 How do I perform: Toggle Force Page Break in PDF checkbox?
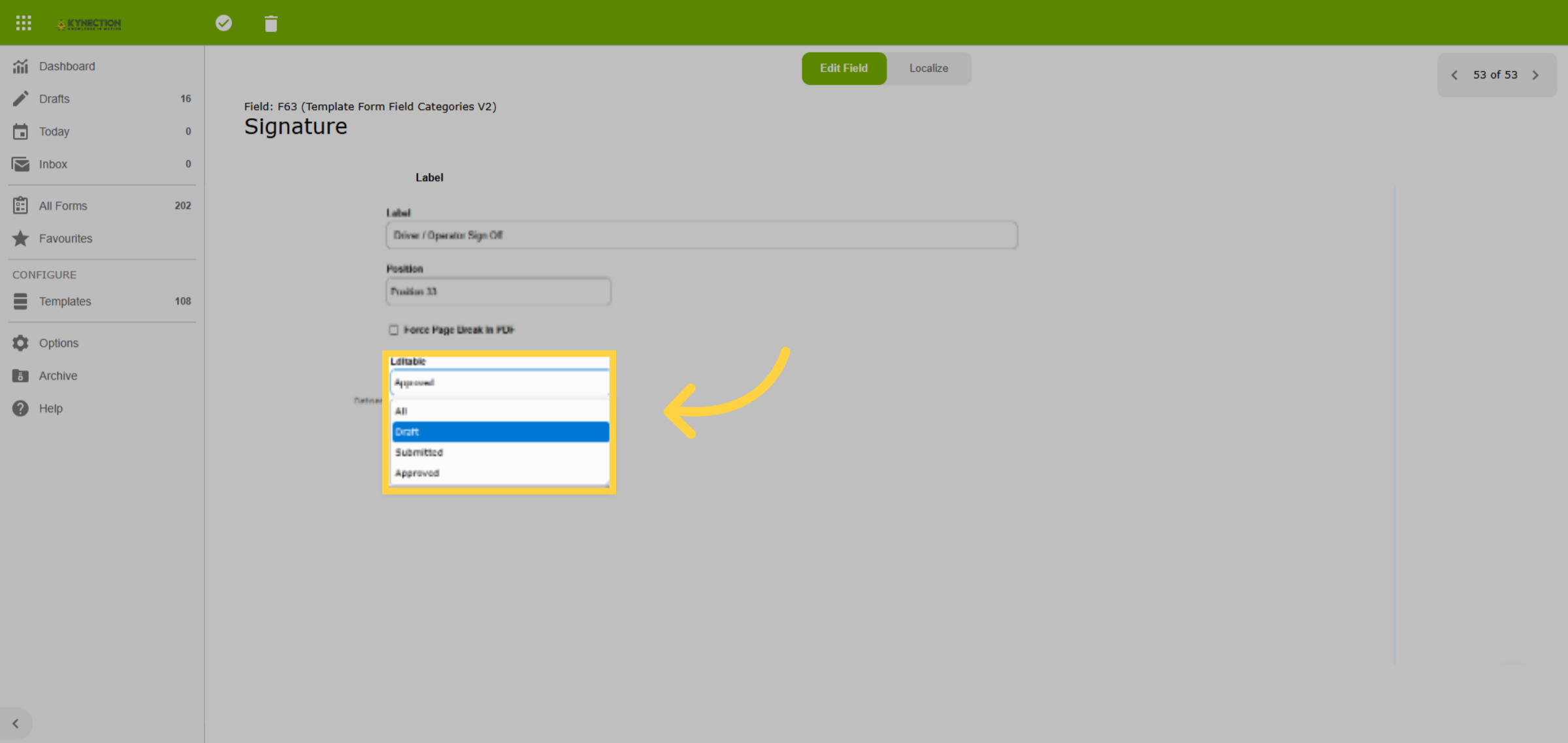[393, 330]
